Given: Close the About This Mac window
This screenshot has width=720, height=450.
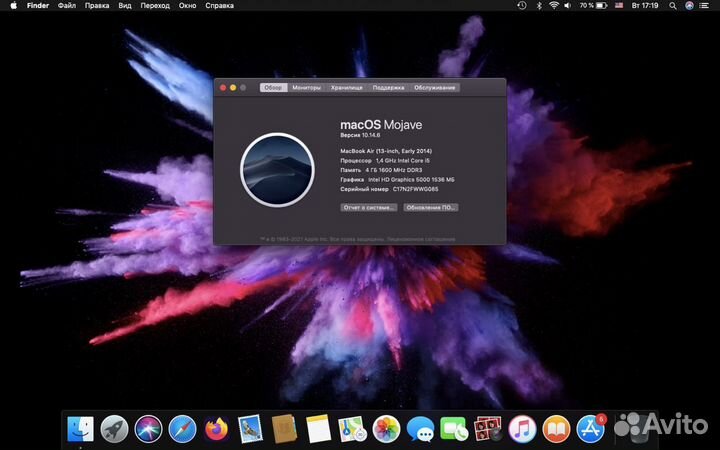Looking at the screenshot, I should 223,87.
